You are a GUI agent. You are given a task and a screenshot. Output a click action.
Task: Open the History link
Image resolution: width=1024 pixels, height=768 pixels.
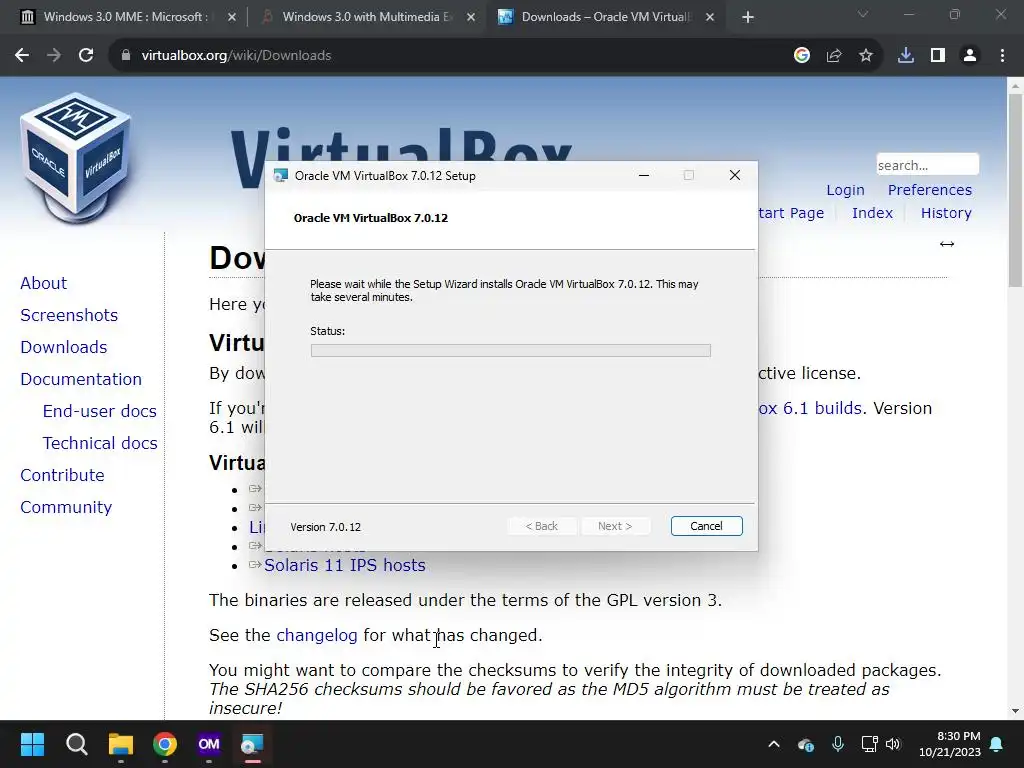(x=946, y=213)
